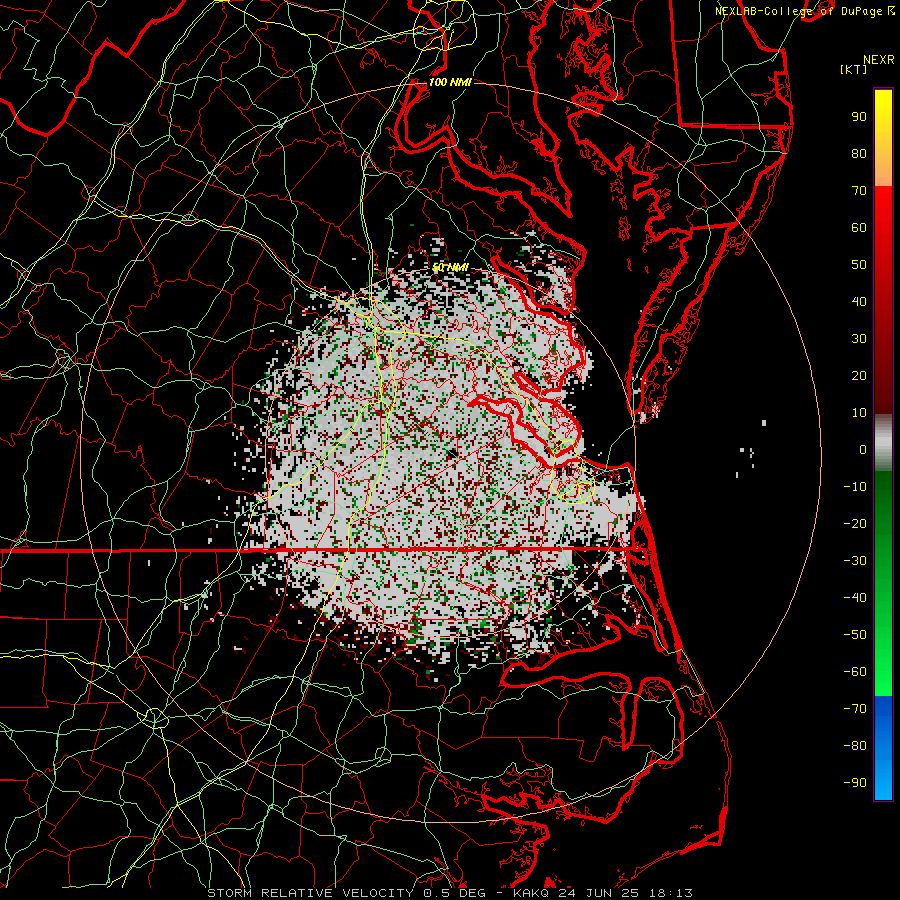Click the 20 value on velocity scale

(x=859, y=376)
